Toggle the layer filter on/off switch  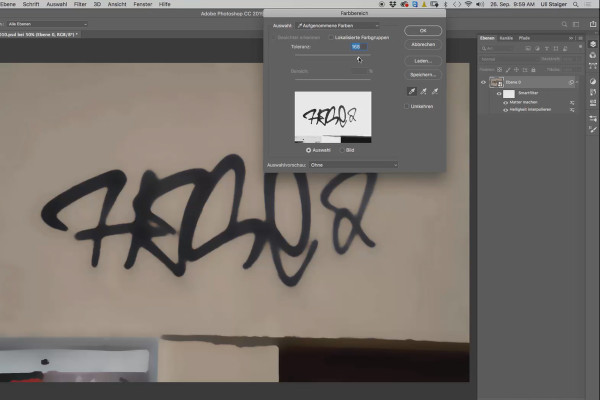pos(580,47)
